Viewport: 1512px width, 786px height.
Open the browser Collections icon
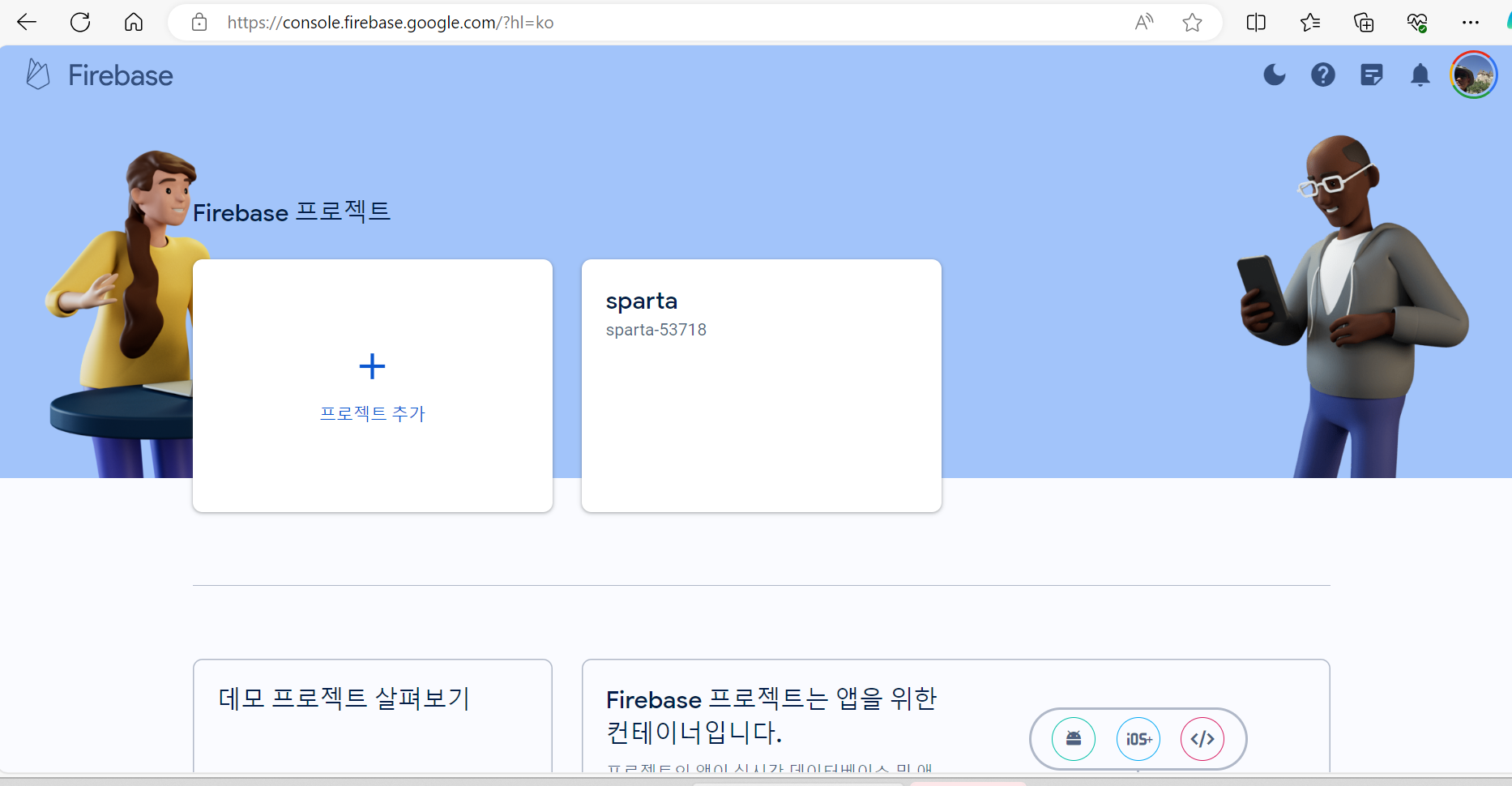(1364, 23)
